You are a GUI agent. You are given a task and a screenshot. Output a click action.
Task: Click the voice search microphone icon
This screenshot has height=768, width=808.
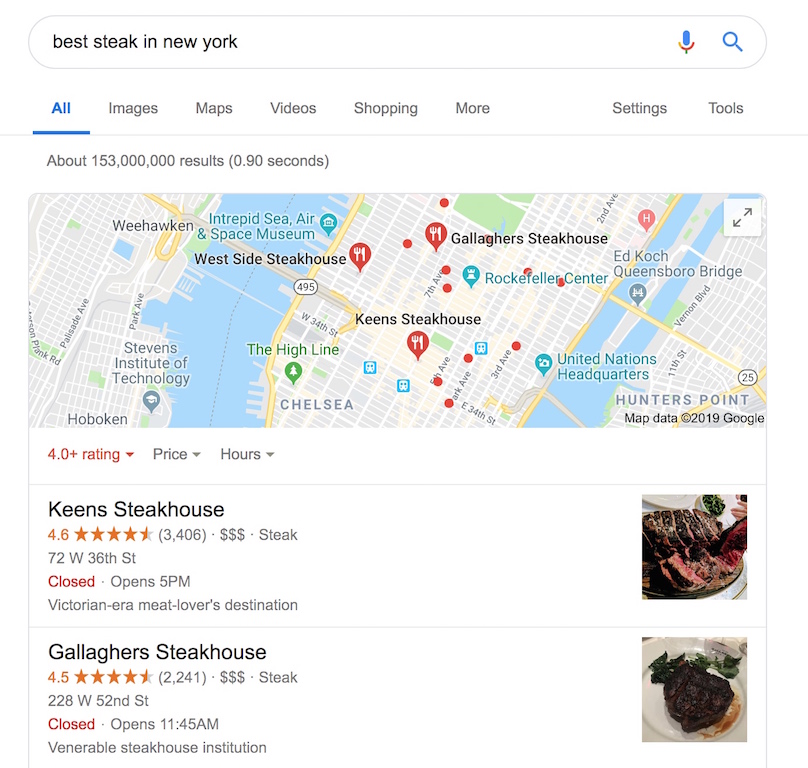coord(686,42)
